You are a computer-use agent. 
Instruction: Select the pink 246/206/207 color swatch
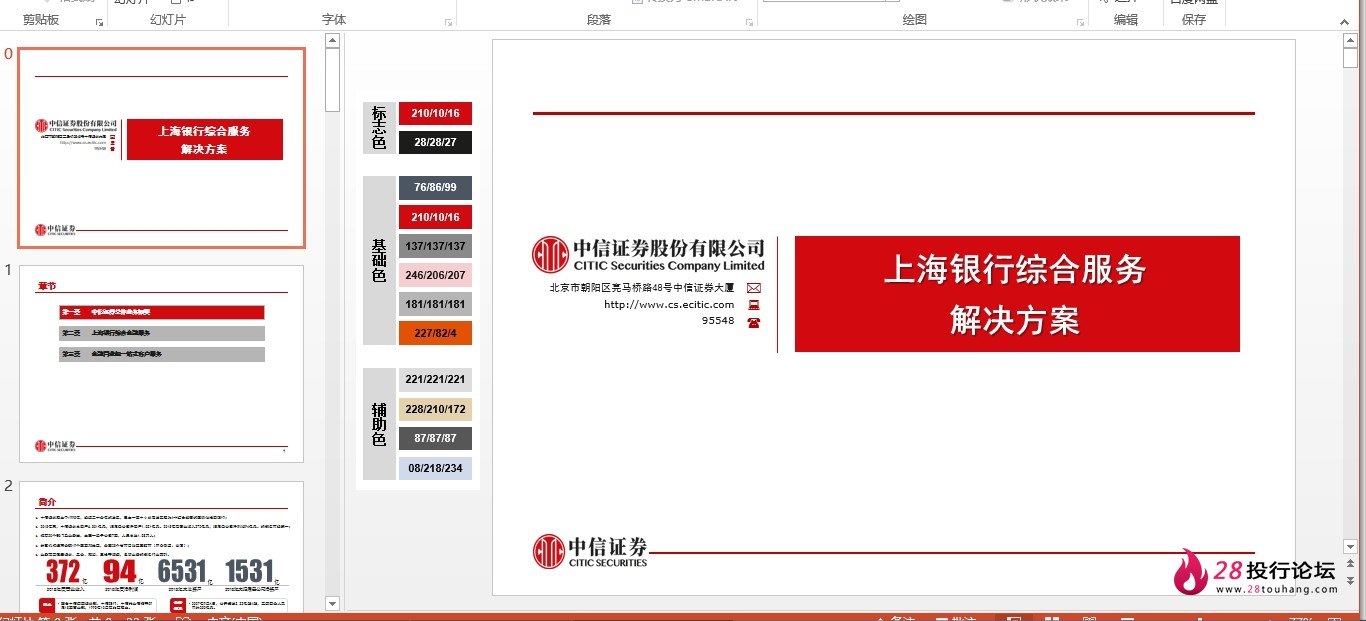[435, 275]
